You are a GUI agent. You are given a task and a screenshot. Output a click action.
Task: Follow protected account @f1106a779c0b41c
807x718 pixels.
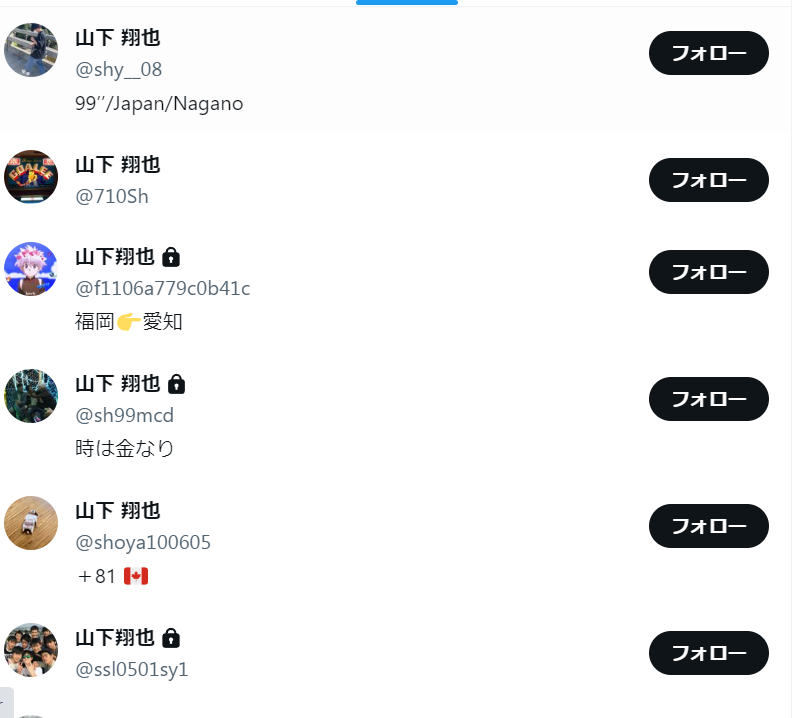[x=708, y=272]
